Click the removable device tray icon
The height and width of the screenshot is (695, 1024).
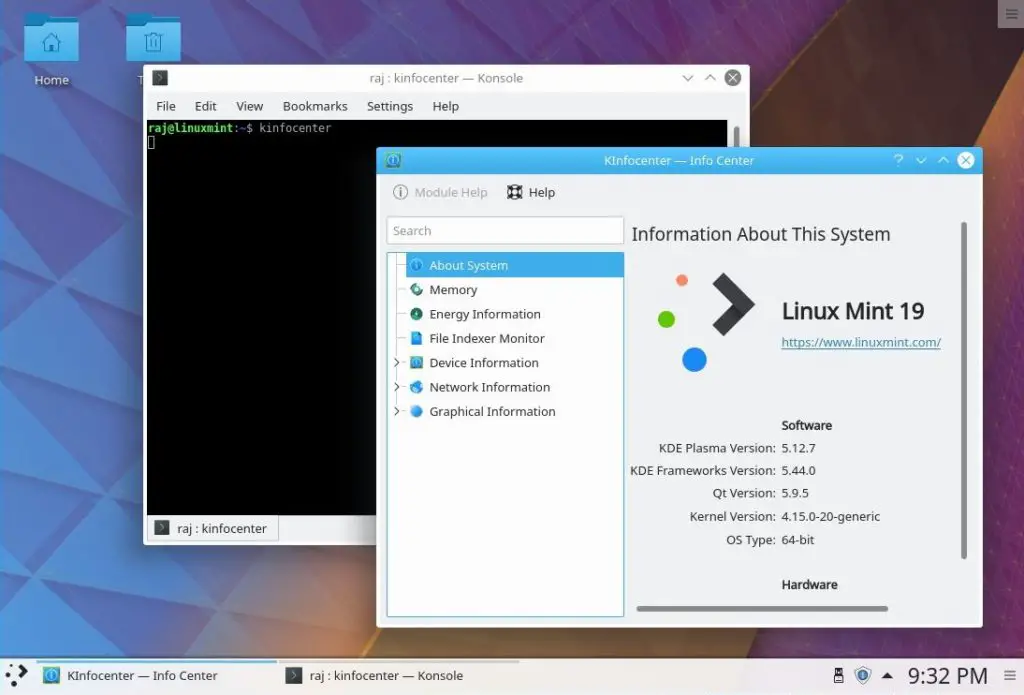(839, 675)
